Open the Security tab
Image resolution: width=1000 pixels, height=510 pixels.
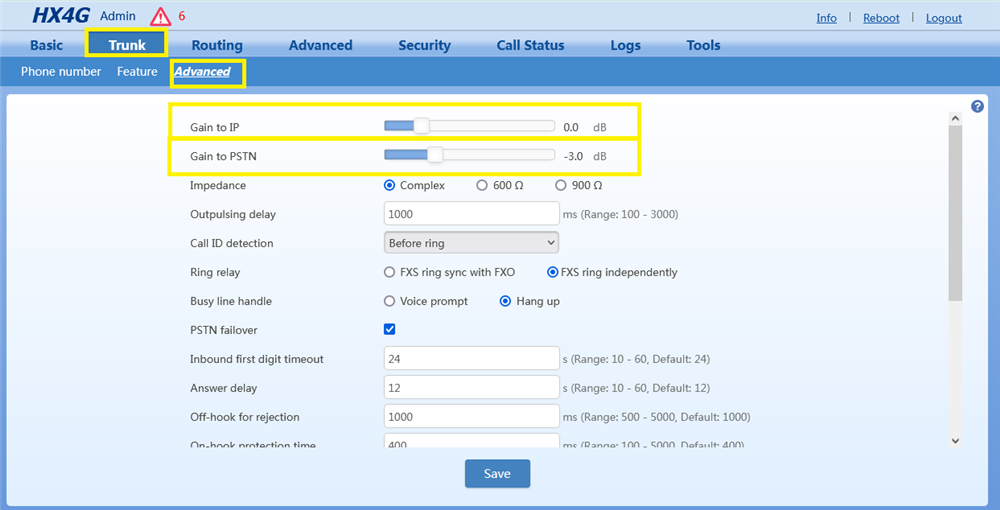pos(424,45)
